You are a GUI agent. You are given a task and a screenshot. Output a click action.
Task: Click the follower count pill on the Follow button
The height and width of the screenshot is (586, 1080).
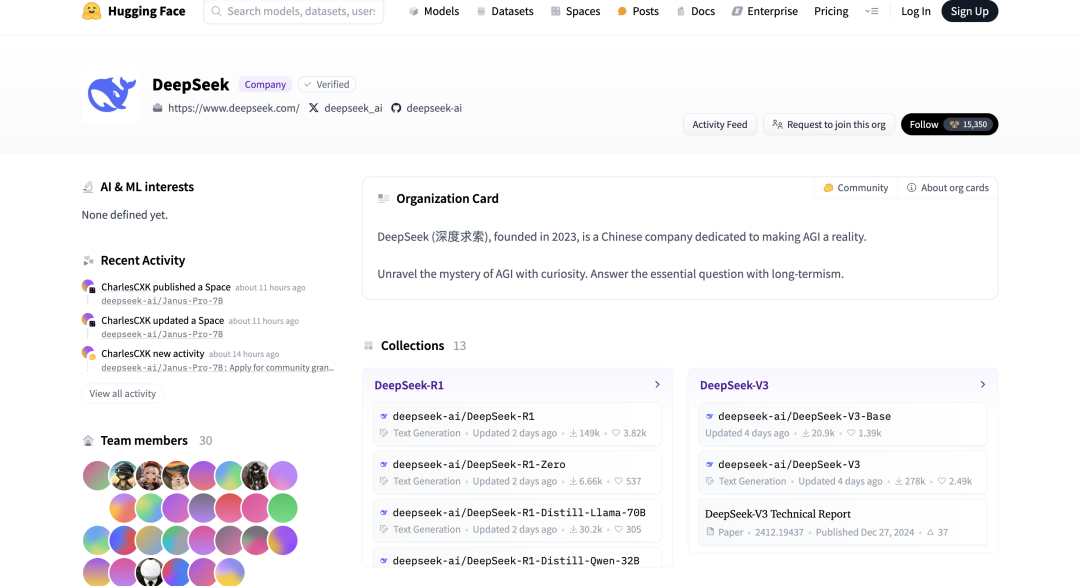(x=961, y=124)
